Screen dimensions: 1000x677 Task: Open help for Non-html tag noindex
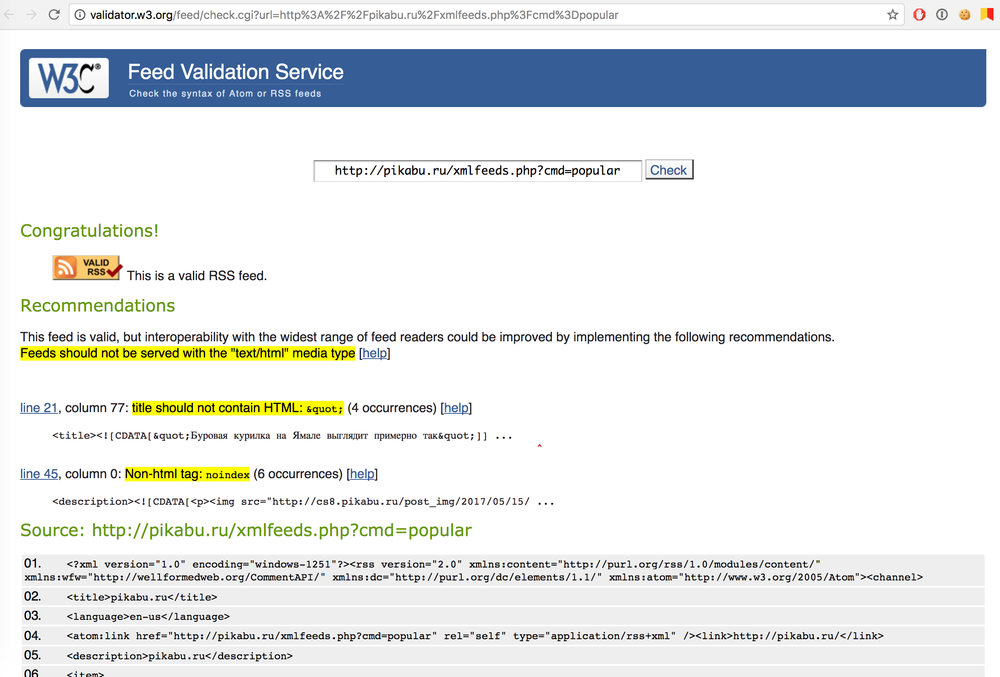tap(362, 474)
